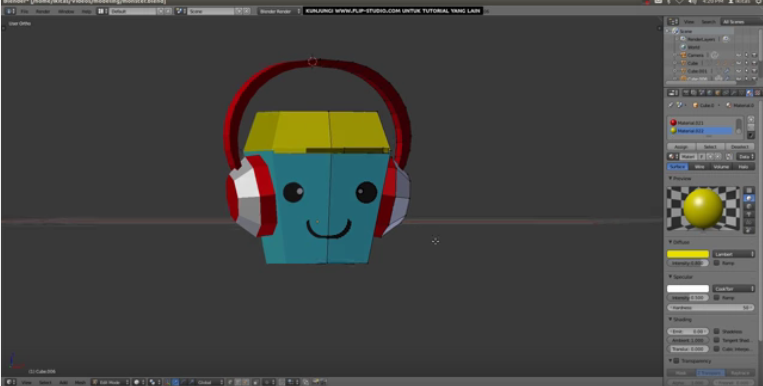Screen dimensions: 763x386
Task: Open the Mesh menu in 3D view header
Action: [81, 382]
